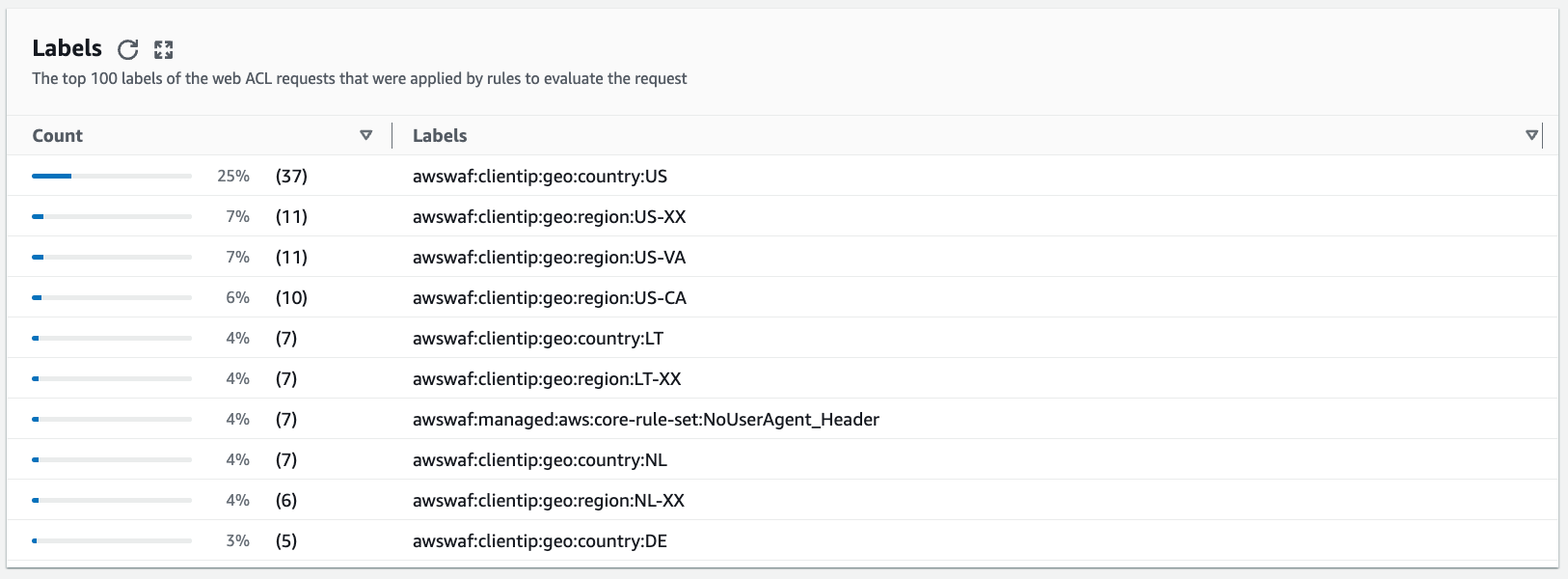Click the Labels column header text
This screenshot has width=1568, height=579.
coord(440,136)
